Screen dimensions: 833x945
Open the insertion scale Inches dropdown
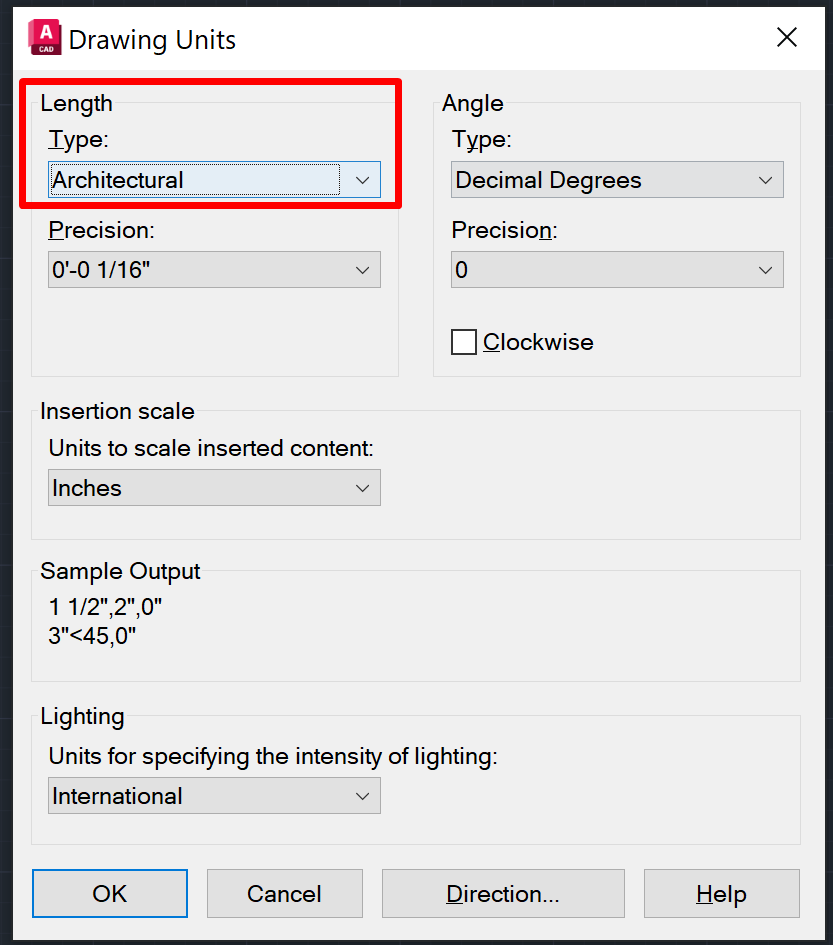(x=215, y=488)
